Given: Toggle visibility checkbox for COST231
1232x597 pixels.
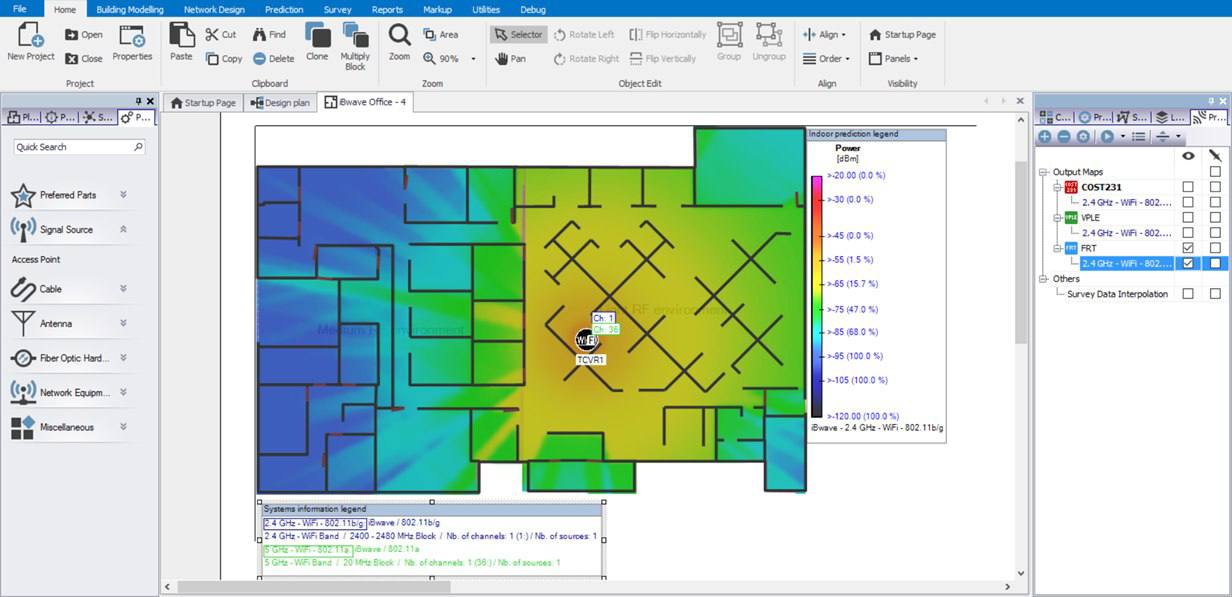Looking at the screenshot, I should pos(1188,187).
